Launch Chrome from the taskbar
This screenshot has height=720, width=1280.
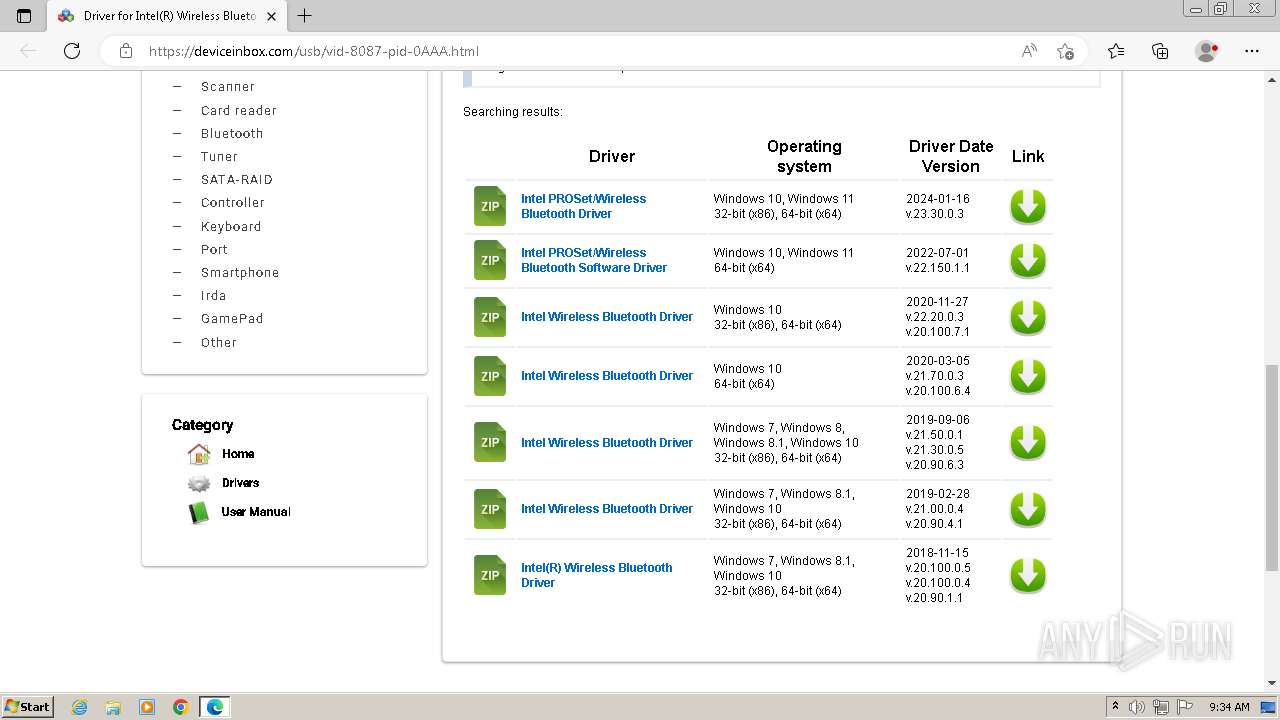point(180,707)
